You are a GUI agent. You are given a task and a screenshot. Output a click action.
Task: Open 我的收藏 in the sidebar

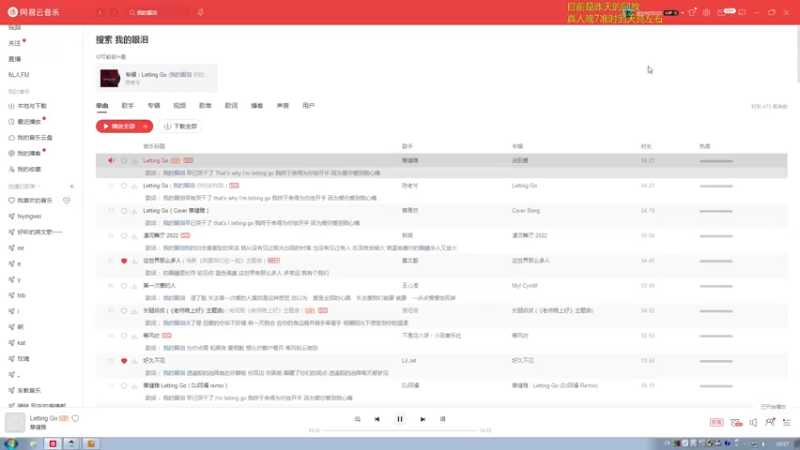(x=25, y=169)
